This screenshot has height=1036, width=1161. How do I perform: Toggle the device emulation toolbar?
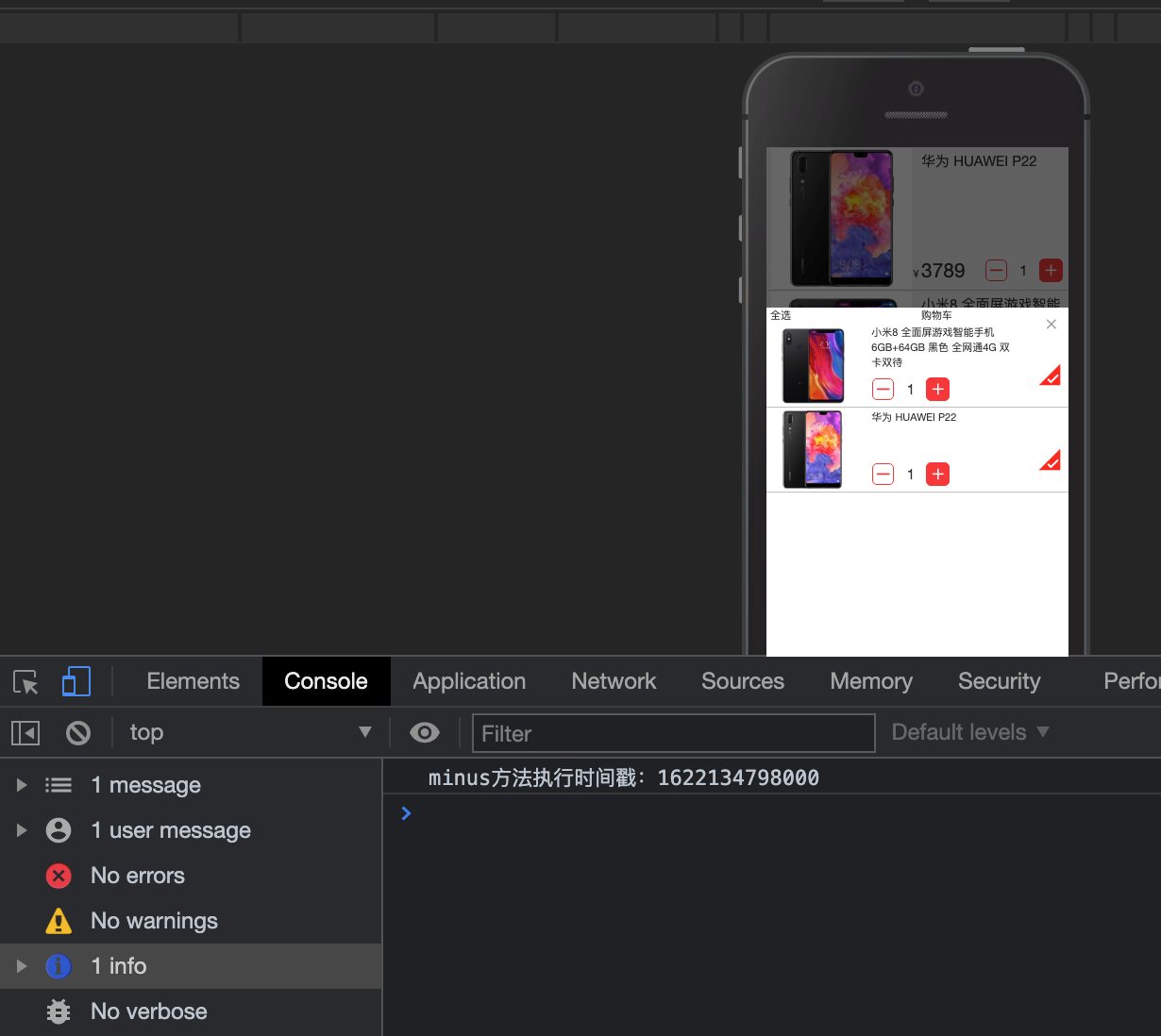click(76, 681)
